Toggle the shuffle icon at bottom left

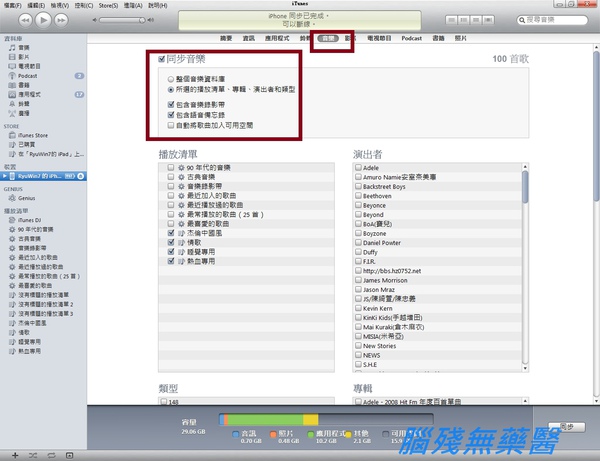click(x=33, y=455)
